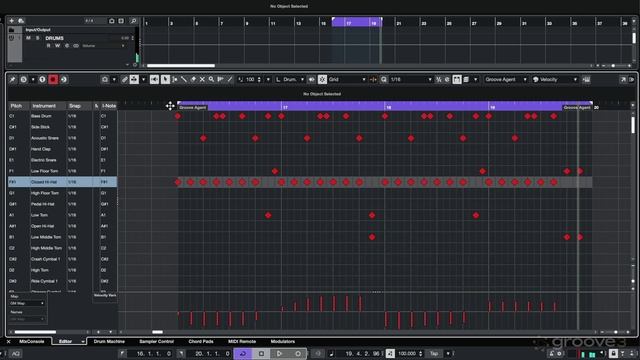This screenshot has height=360, width=640.
Task: Click the Stop transport button
Action: point(261,353)
